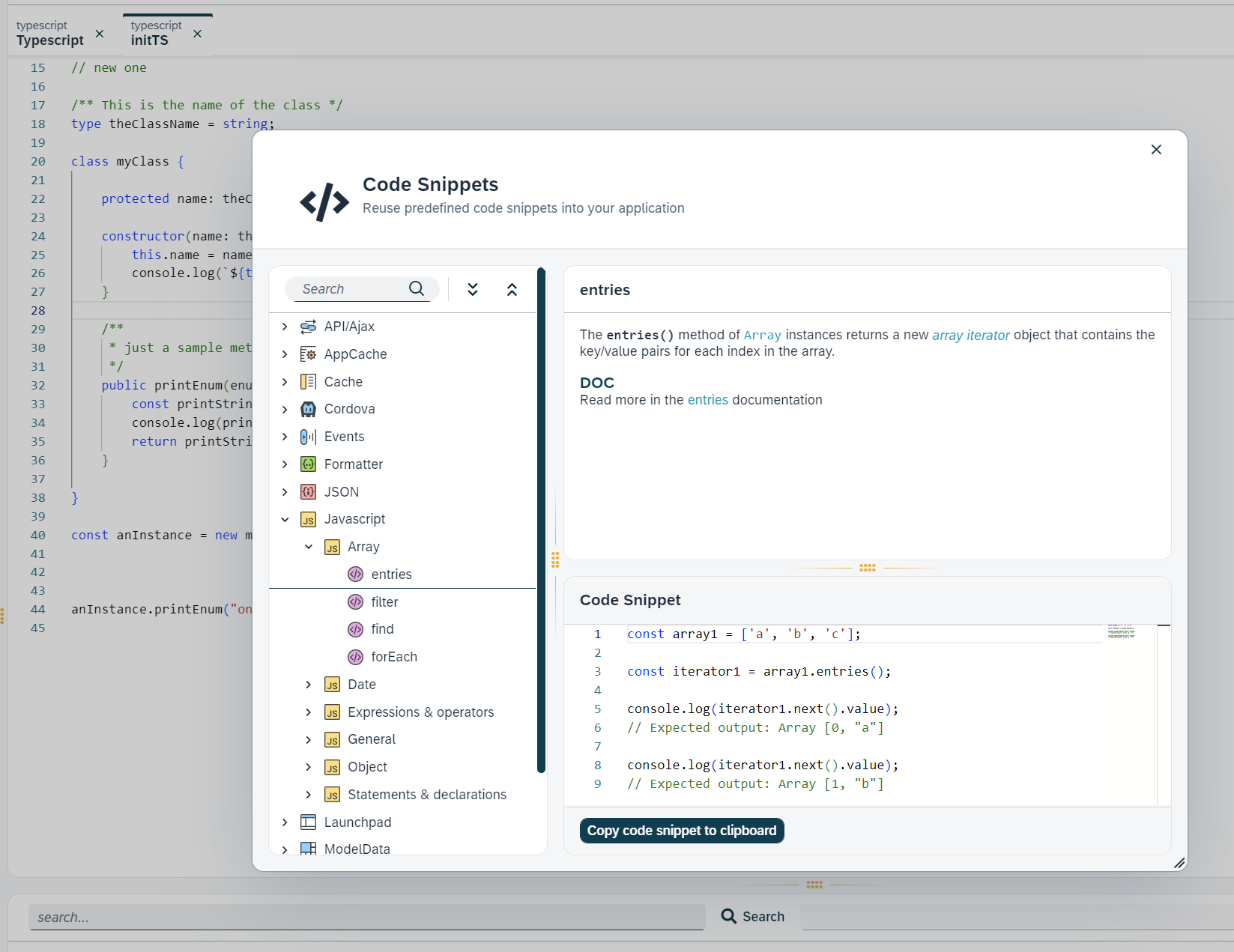Click the AppCache category icon

(308, 354)
